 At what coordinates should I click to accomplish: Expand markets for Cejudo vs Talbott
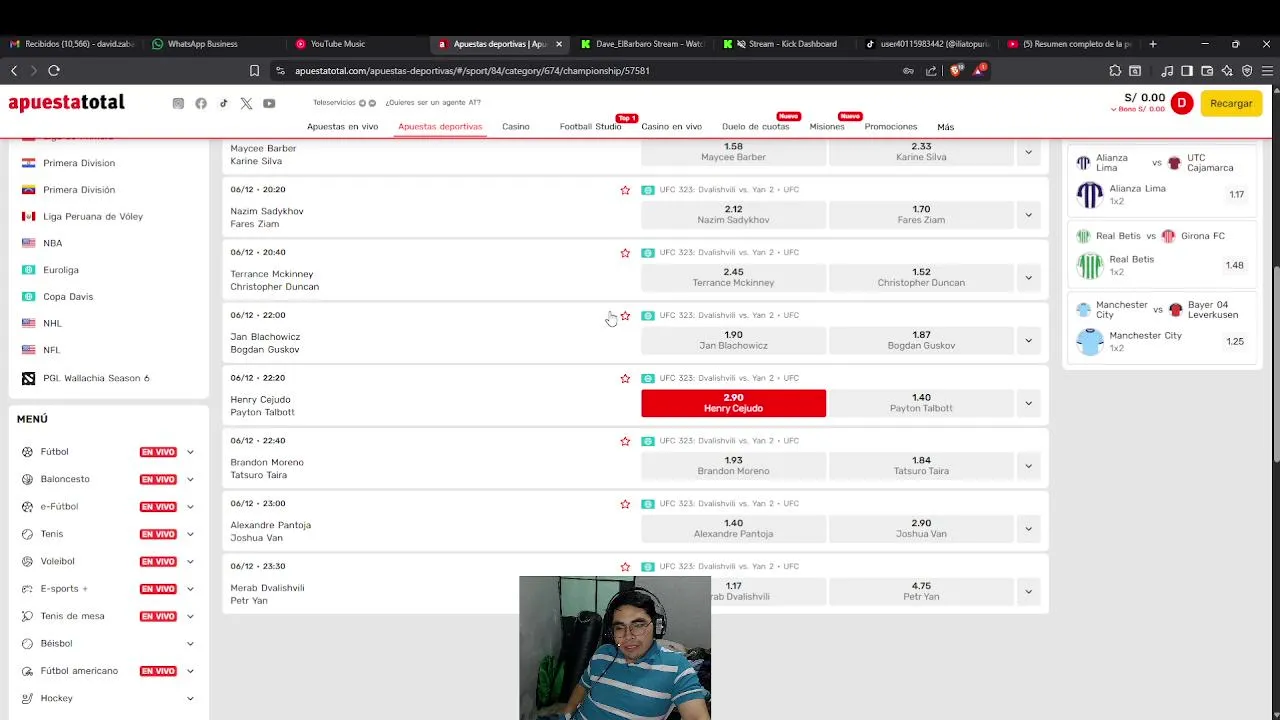click(1028, 403)
